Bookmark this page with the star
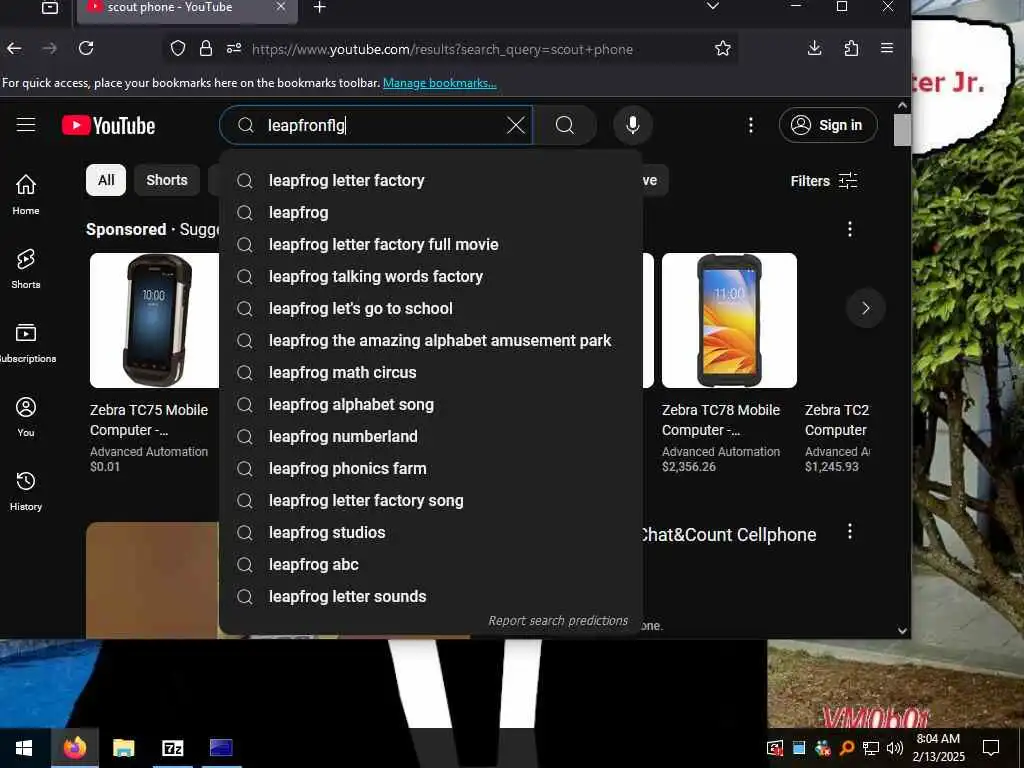1024x768 pixels. coord(722,48)
